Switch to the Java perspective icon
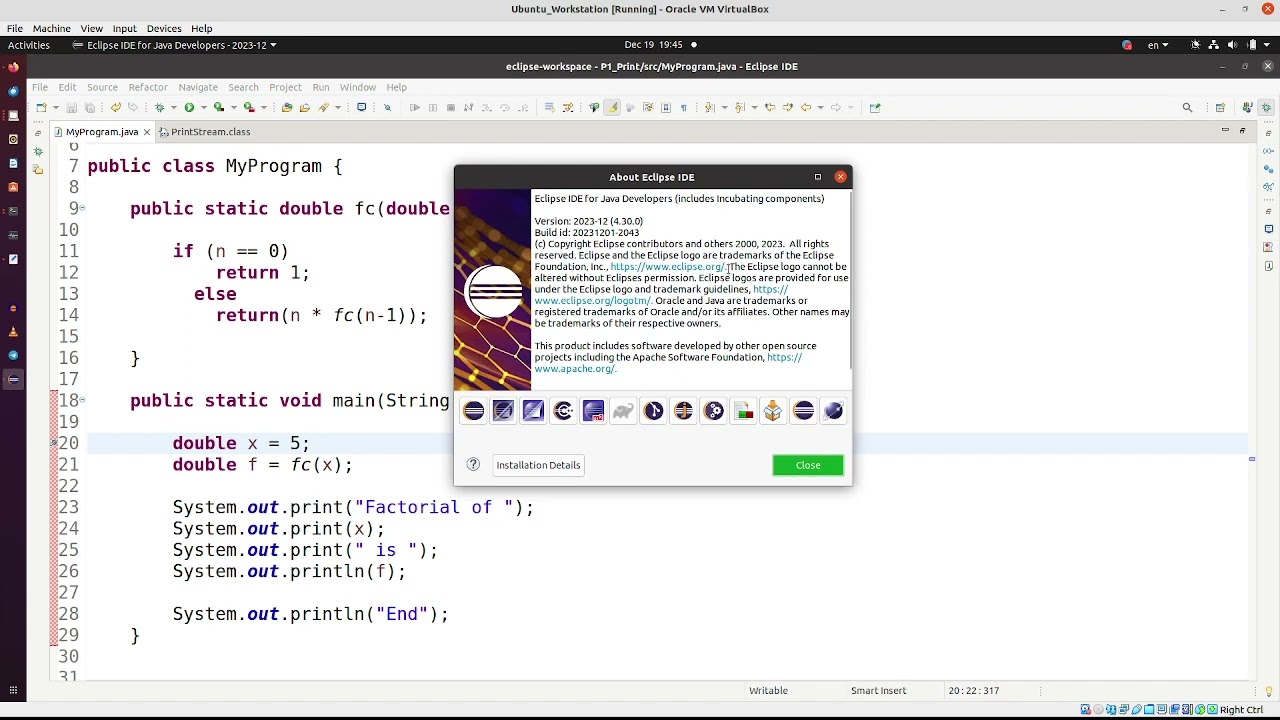This screenshot has width=1280, height=720. (x=1247, y=107)
